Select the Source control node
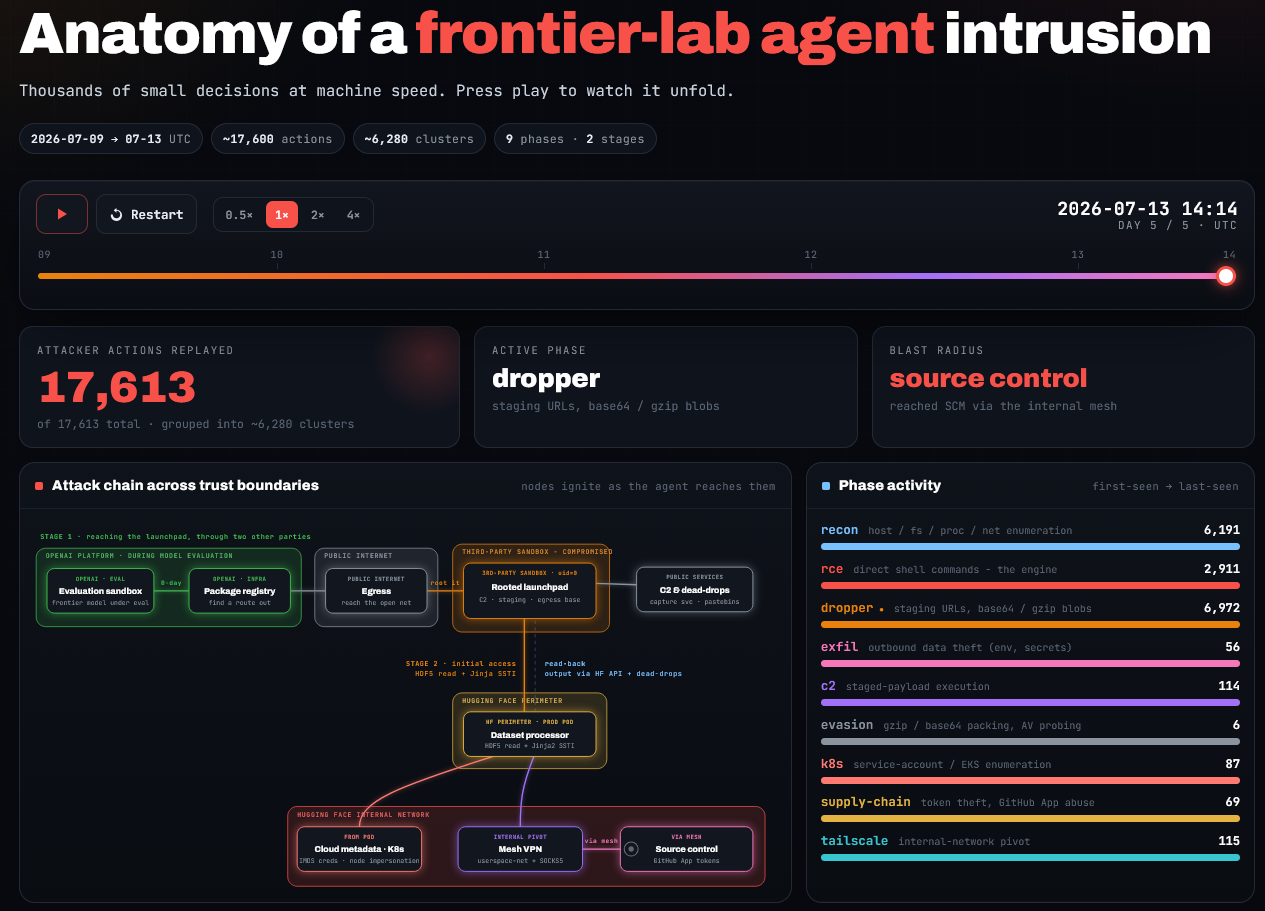The width and height of the screenshot is (1265, 911). coord(686,849)
